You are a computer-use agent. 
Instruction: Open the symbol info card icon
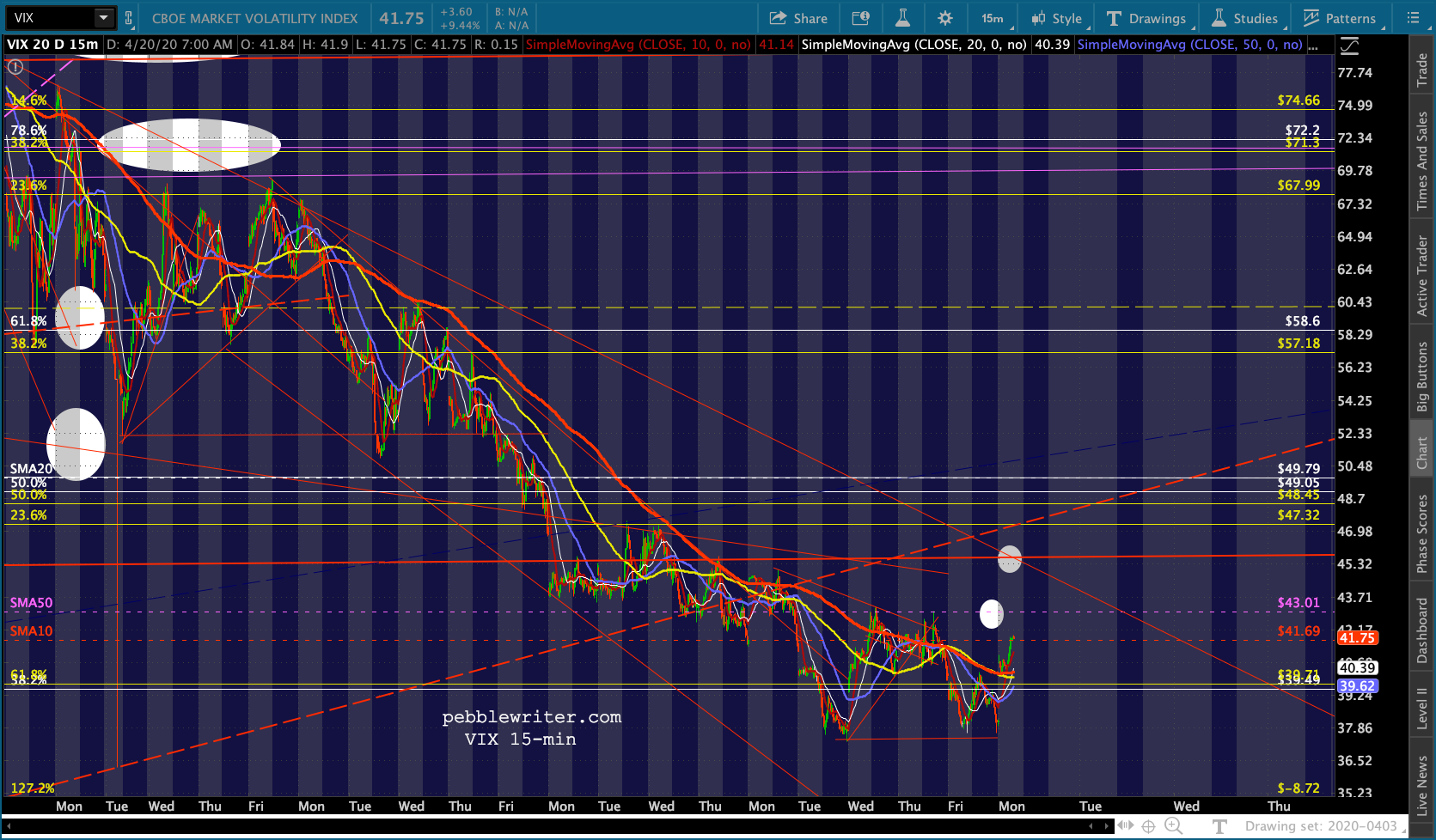[x=860, y=18]
